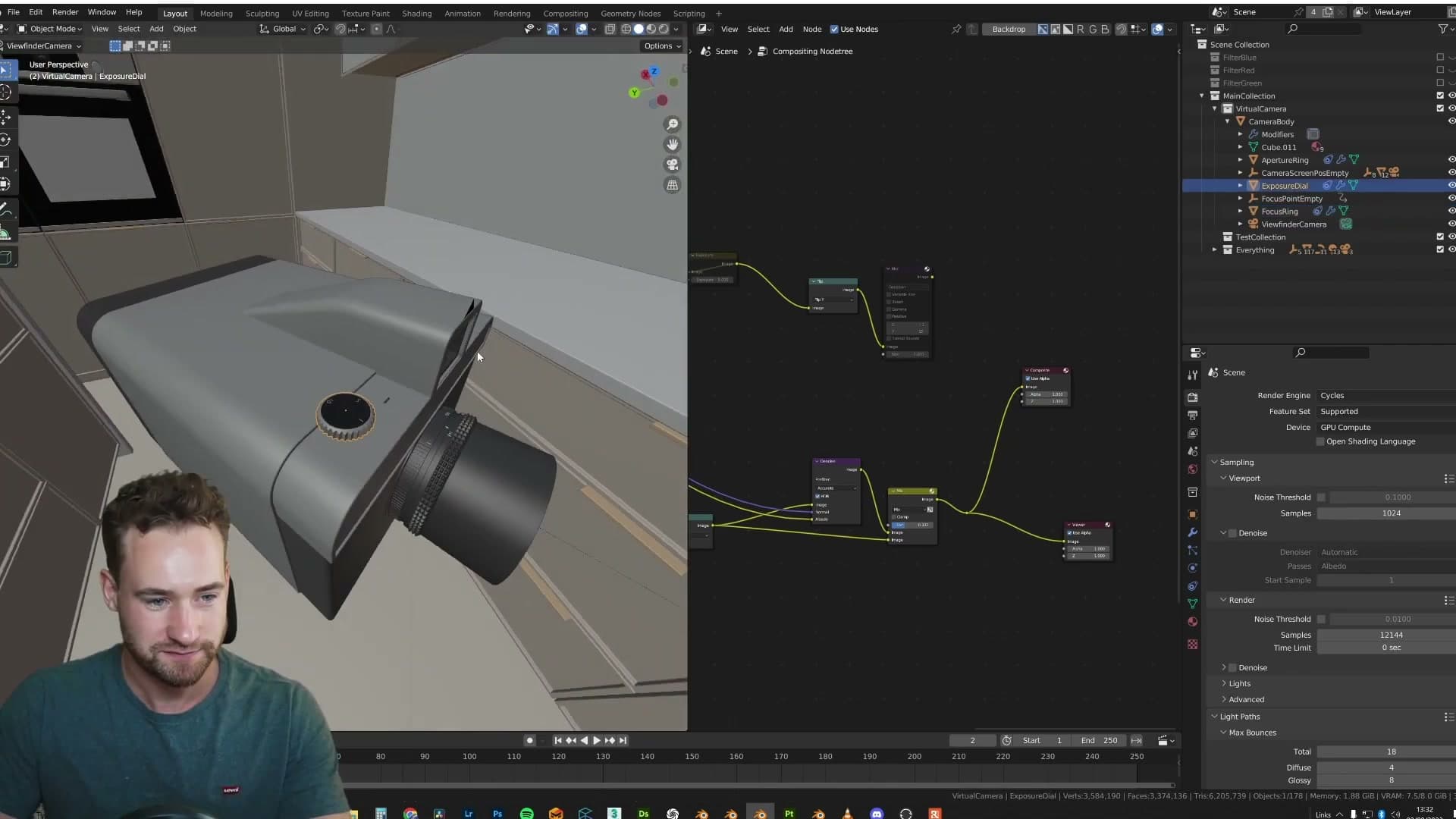The width and height of the screenshot is (1456, 819).
Task: Enable Open Shading Language checkbox
Action: tap(1320, 441)
